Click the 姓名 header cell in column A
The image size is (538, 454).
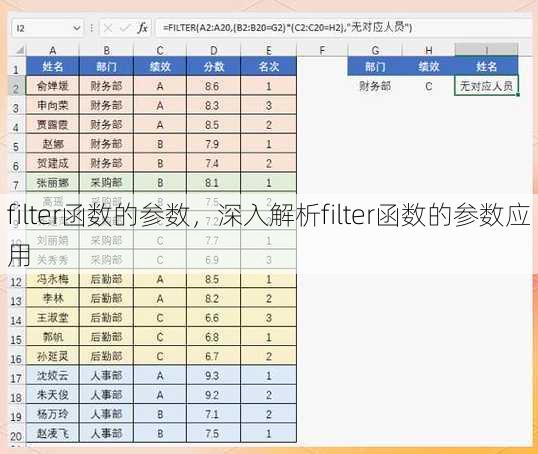tap(53, 66)
